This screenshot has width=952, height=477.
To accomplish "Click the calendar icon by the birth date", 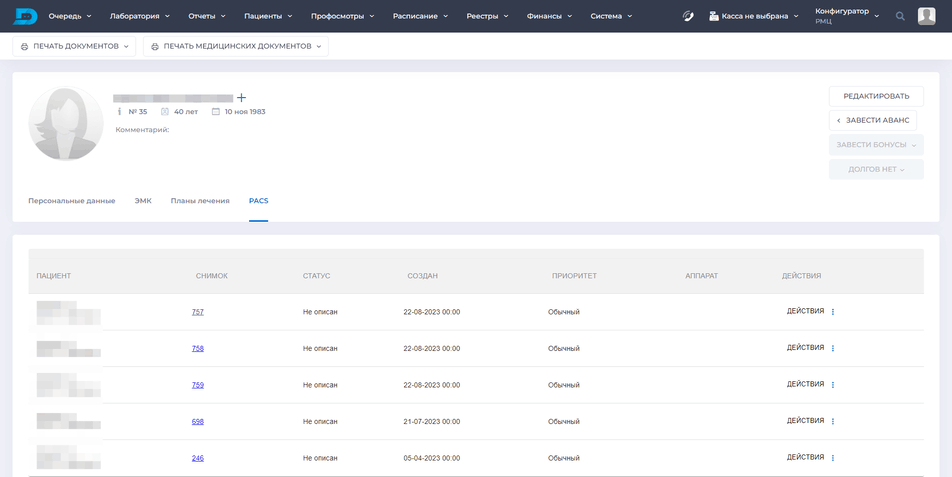I will pyautogui.click(x=216, y=112).
